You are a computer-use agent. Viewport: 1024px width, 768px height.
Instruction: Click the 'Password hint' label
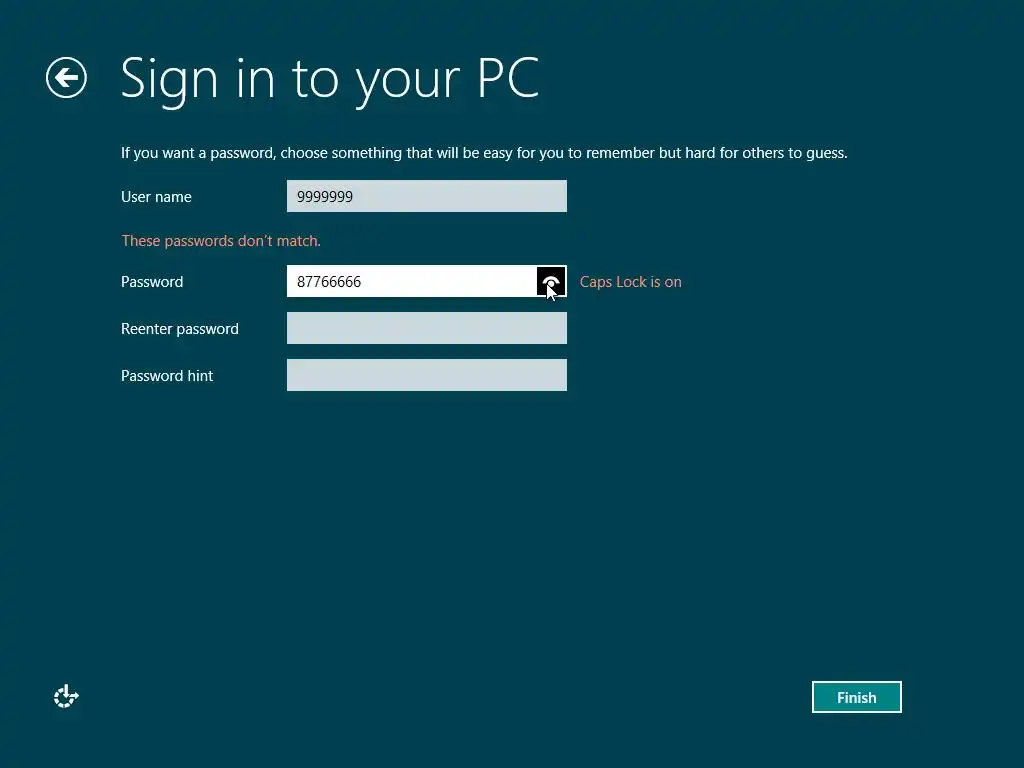coord(167,376)
